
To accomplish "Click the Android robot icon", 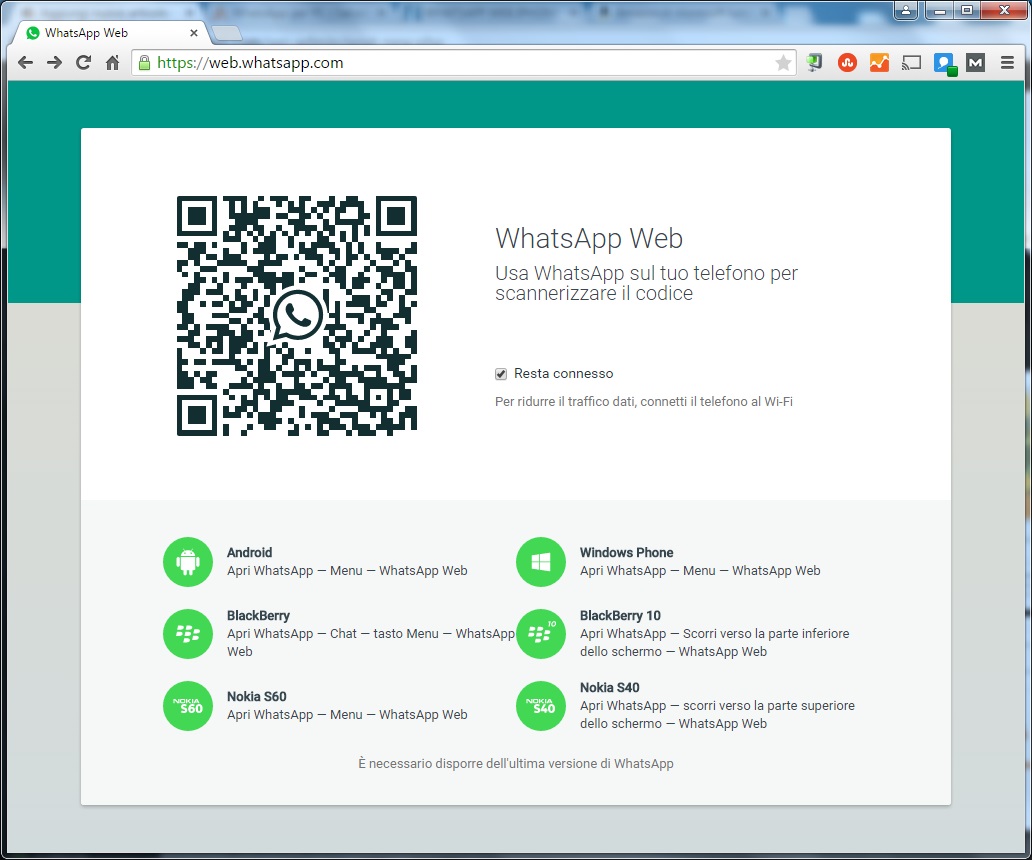I will click(188, 562).
